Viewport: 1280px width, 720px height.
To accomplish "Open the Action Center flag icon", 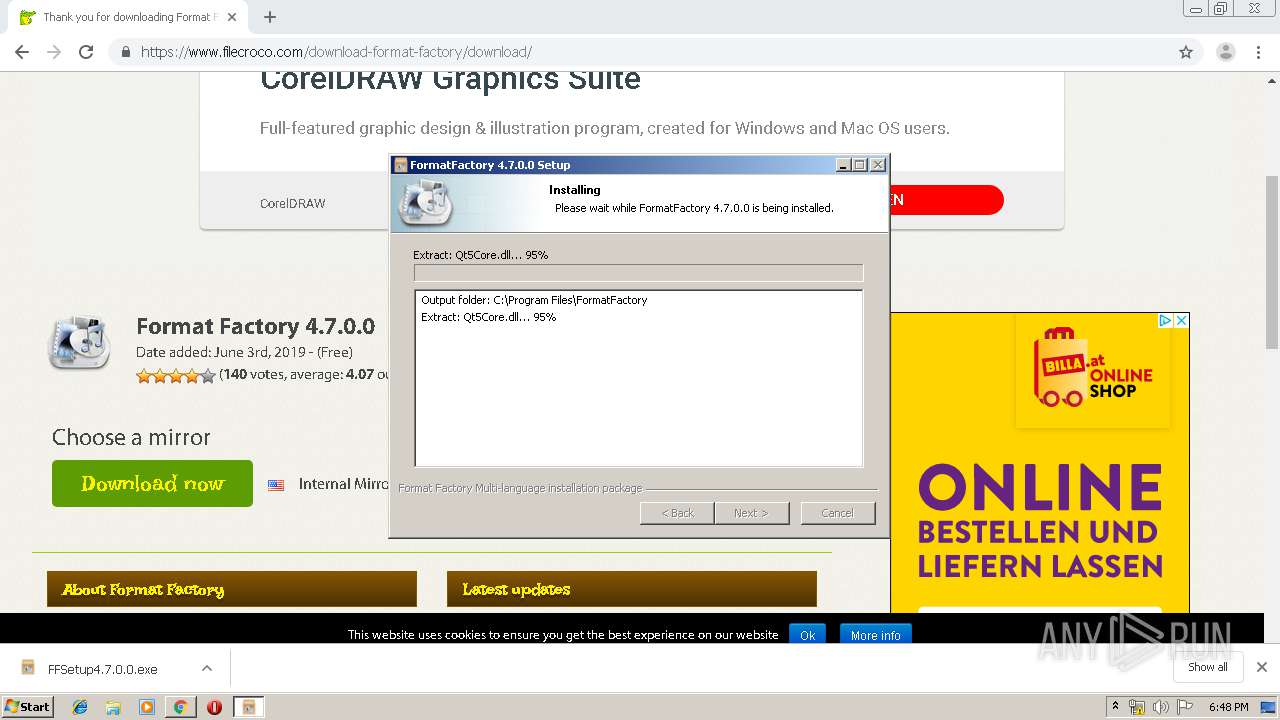I will [x=1184, y=707].
